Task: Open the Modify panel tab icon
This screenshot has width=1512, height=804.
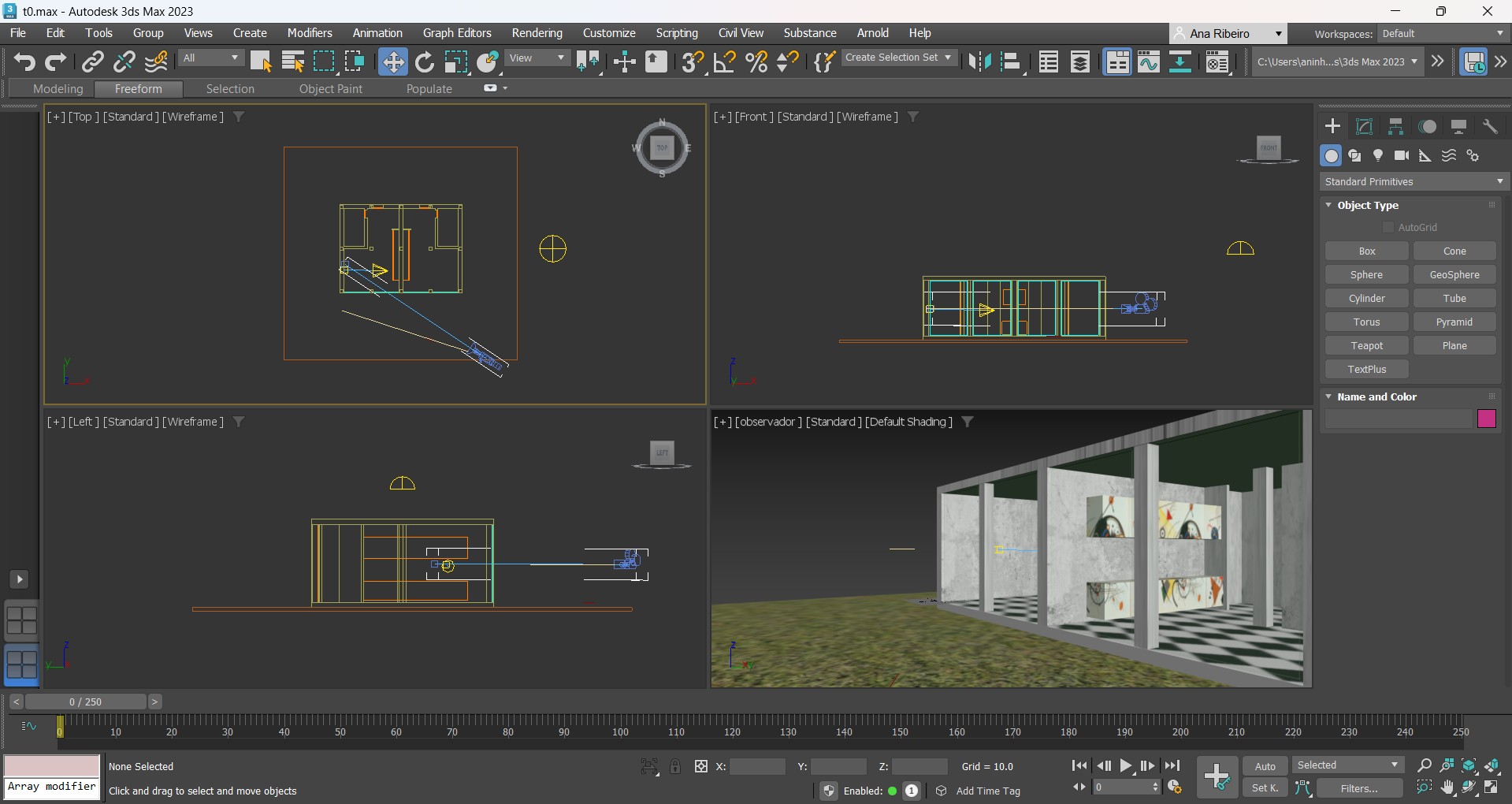Action: coord(1364,127)
